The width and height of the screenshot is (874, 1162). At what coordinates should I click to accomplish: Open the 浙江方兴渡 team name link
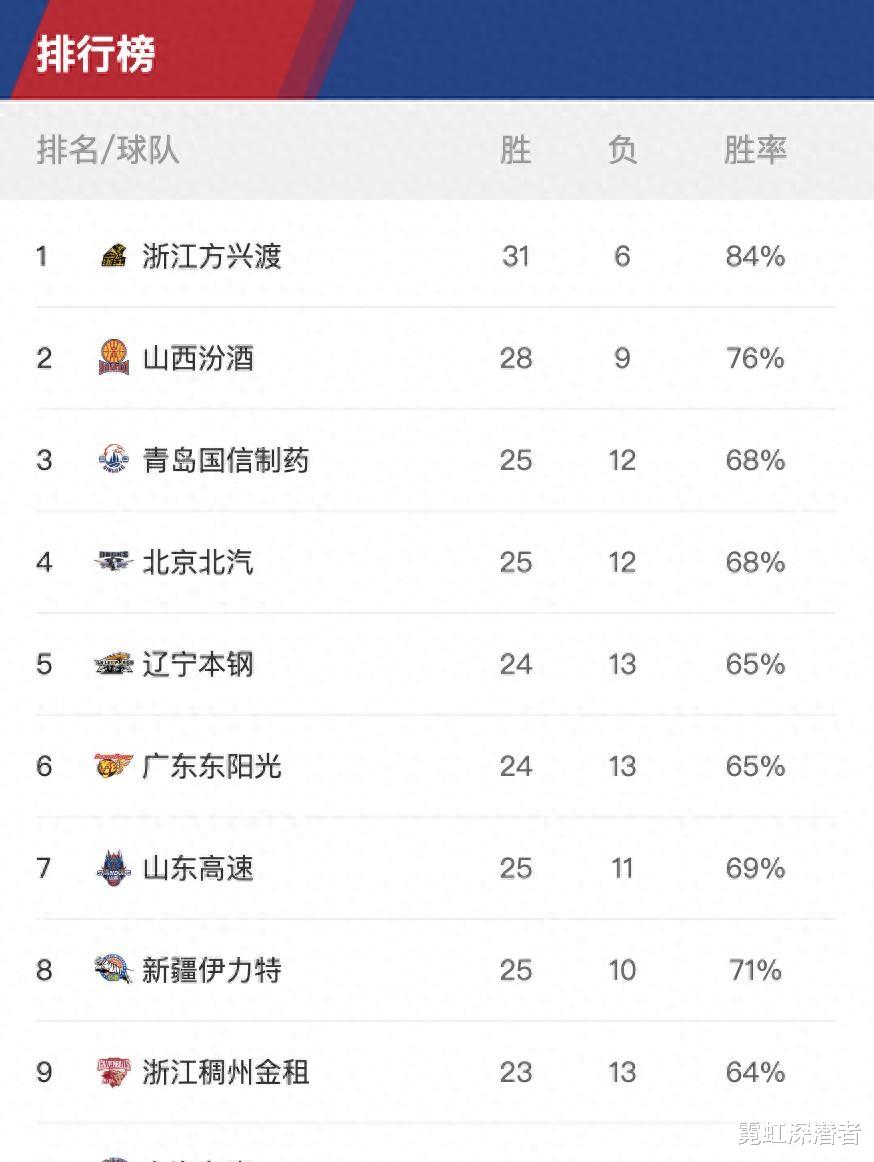(x=212, y=256)
